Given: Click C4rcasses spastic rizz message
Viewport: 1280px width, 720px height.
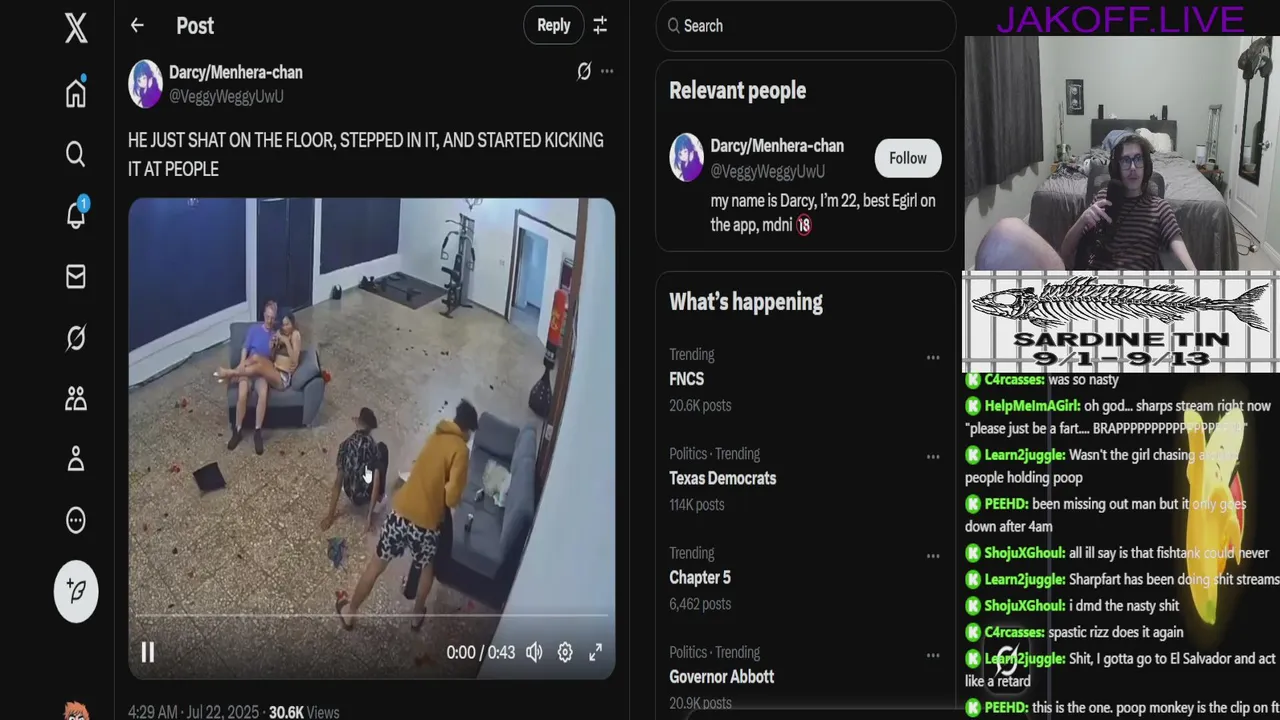Looking at the screenshot, I should click(1074, 632).
